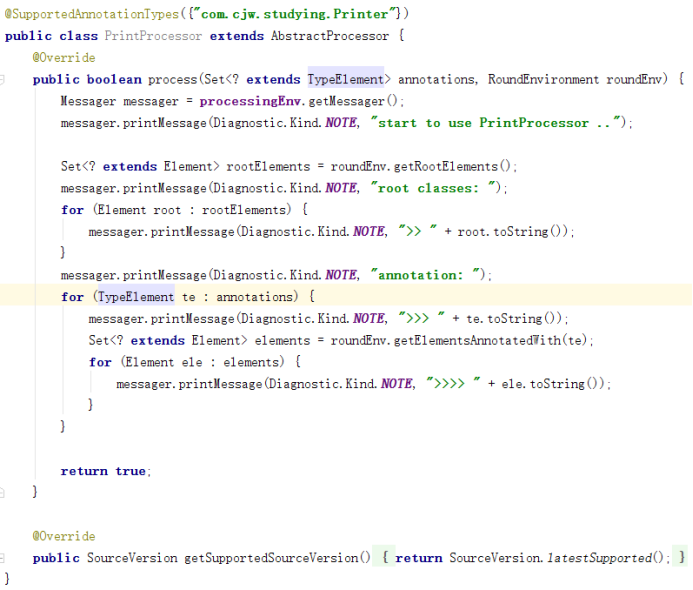The image size is (693, 590).
Task: Place the cursor in the "com.cjw.studying.Printer" string
Action: [294, 14]
